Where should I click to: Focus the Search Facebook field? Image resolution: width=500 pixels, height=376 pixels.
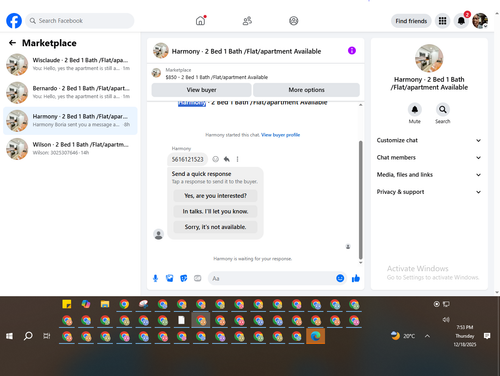80,21
